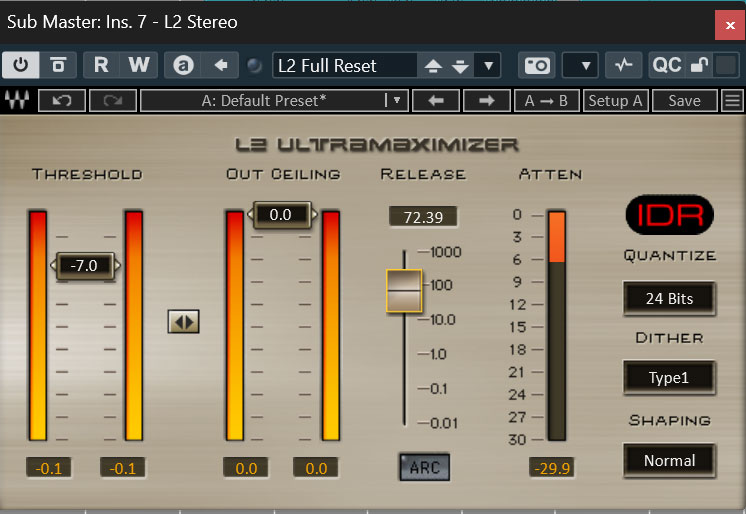Viewport: 746px width, 514px height.
Task: Open the Waves logo menu
Action: tap(17, 101)
